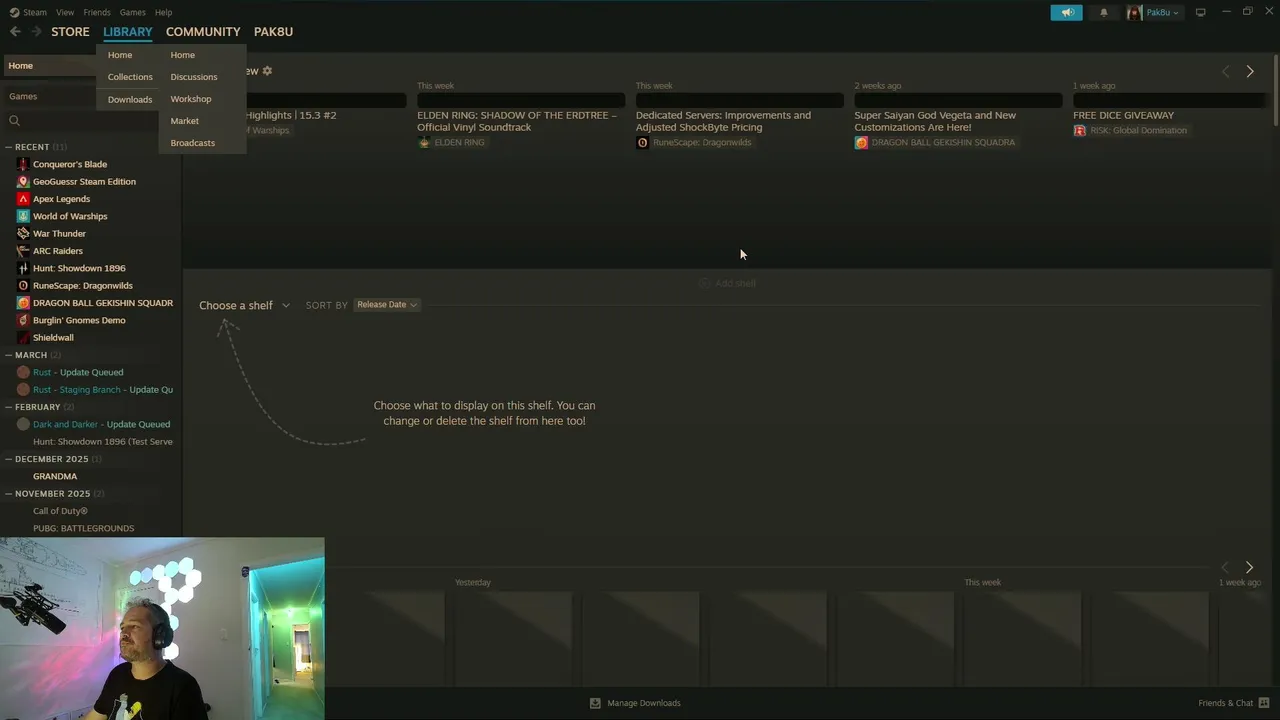The height and width of the screenshot is (720, 1280).
Task: Switch to the COMMUNITY tab
Action: pos(203,32)
